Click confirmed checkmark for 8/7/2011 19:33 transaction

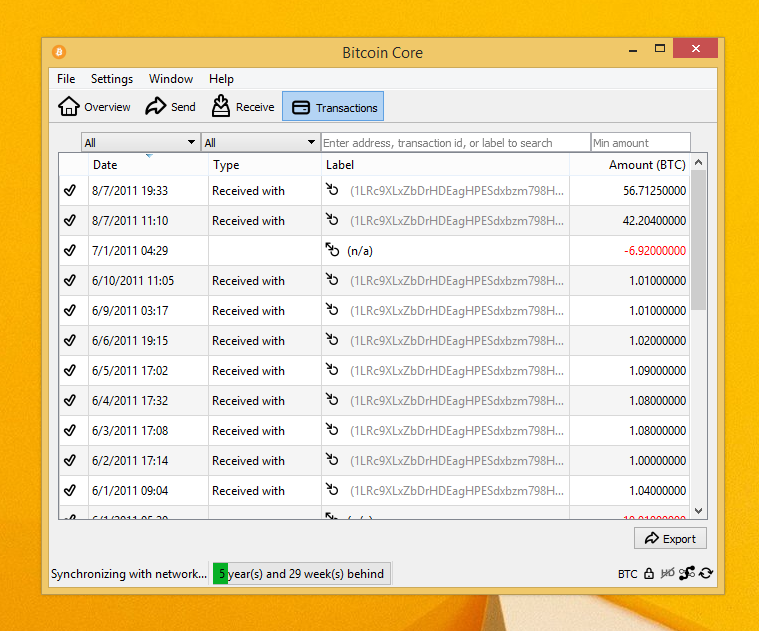coord(70,190)
